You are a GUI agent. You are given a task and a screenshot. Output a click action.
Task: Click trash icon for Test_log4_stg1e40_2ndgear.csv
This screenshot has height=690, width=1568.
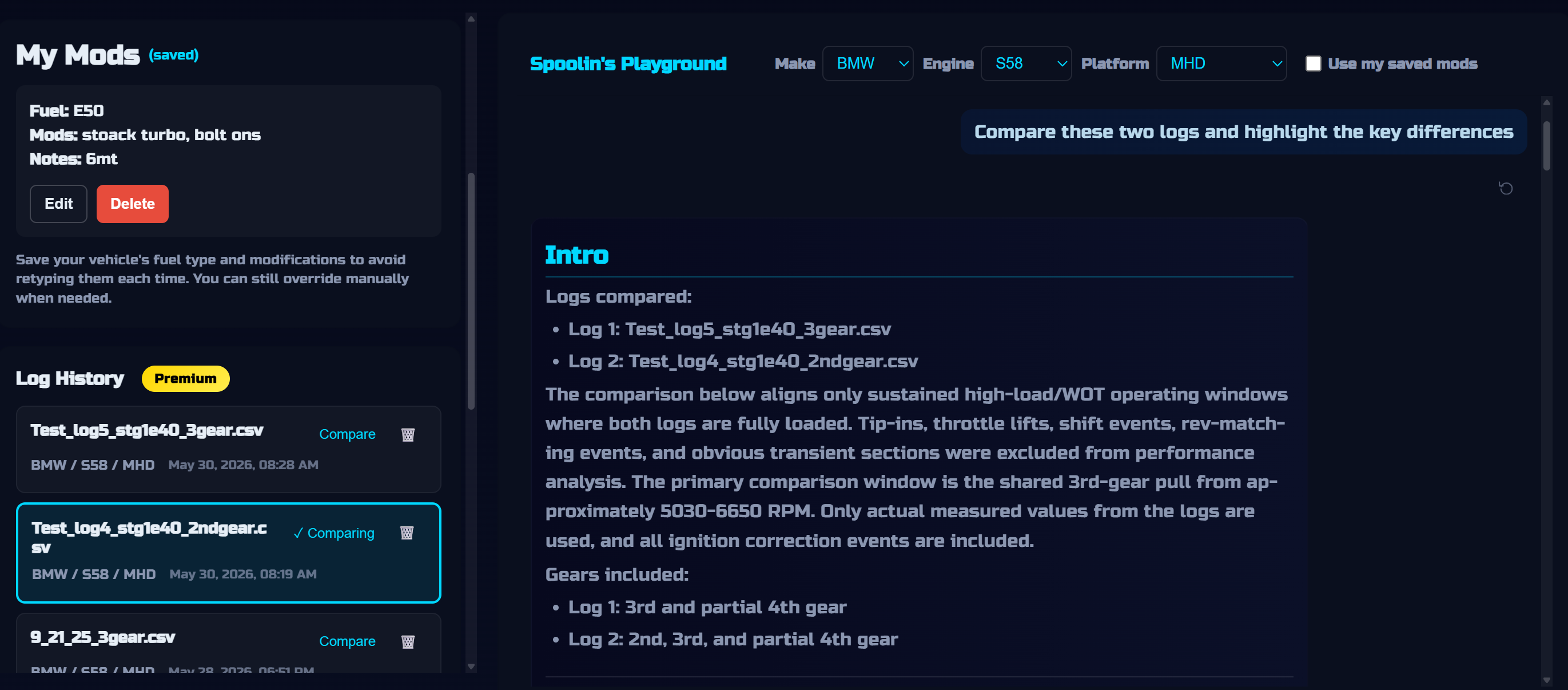pos(407,533)
